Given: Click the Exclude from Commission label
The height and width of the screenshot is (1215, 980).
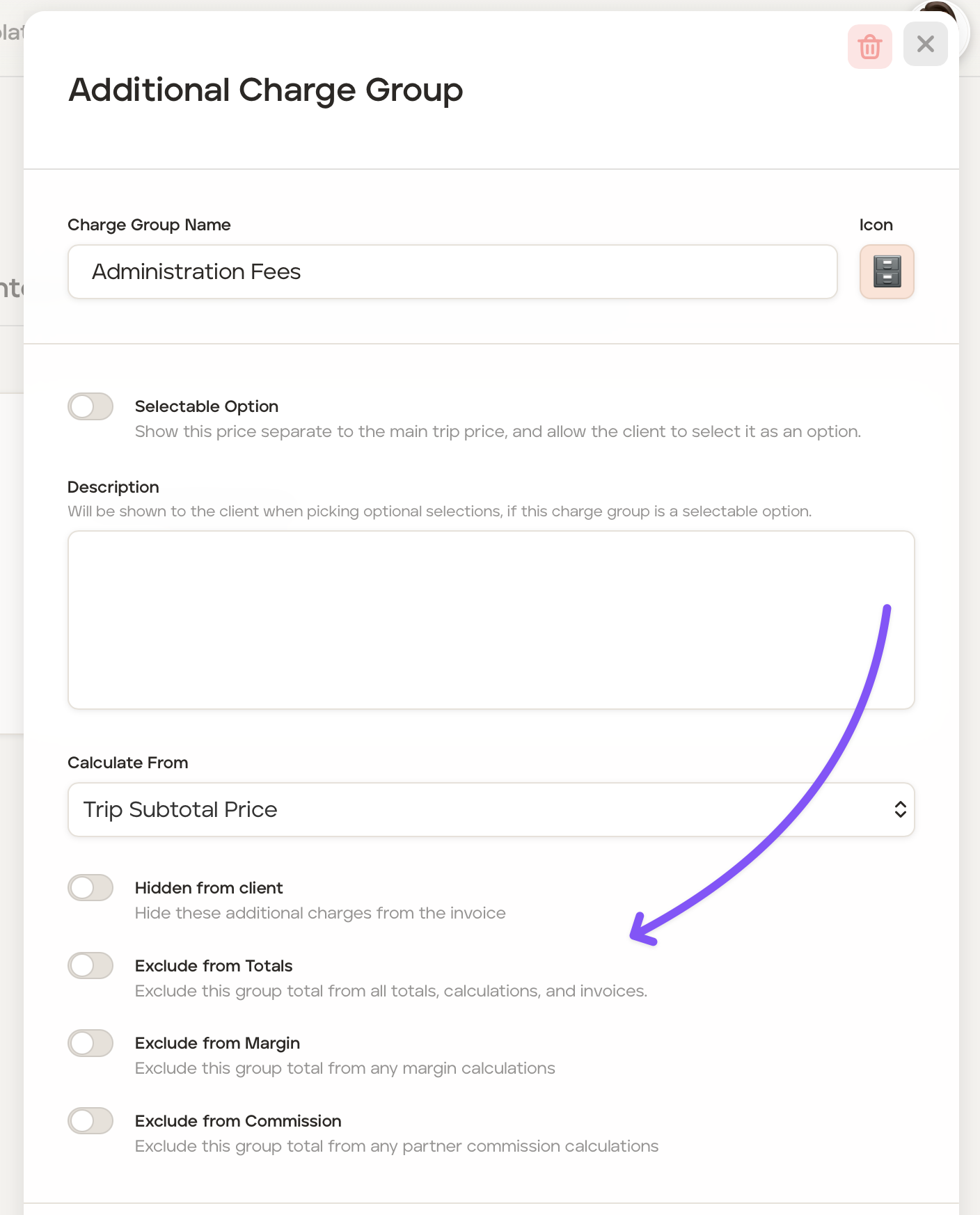Looking at the screenshot, I should 238,1121.
